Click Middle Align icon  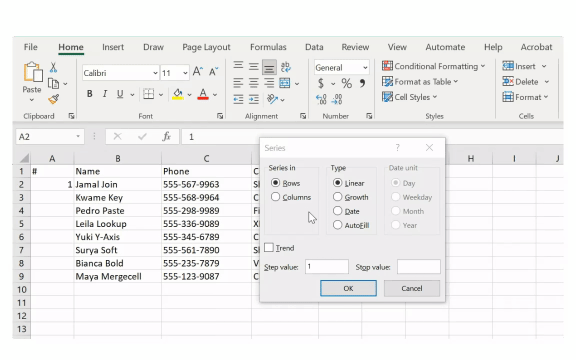[253, 67]
